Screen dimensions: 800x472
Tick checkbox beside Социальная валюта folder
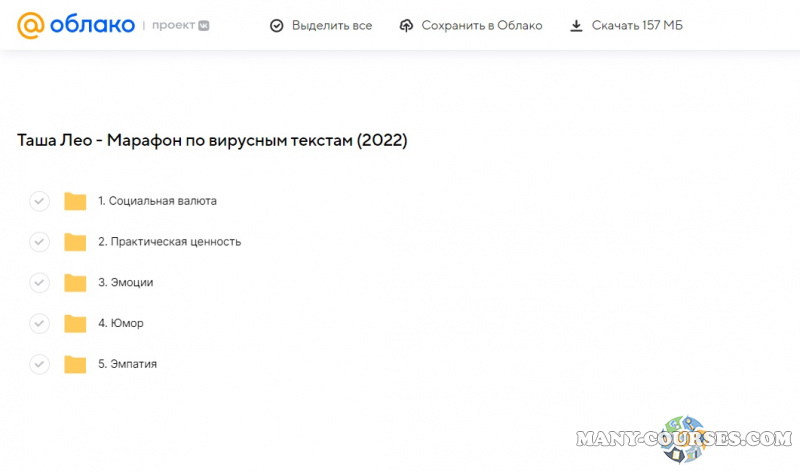[x=39, y=201]
